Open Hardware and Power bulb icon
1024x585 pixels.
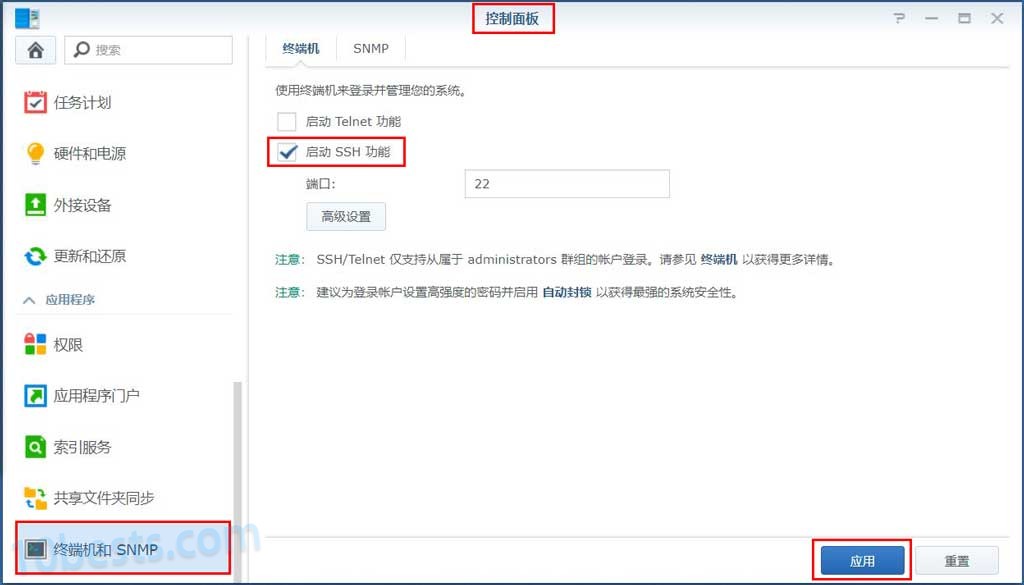click(x=35, y=153)
